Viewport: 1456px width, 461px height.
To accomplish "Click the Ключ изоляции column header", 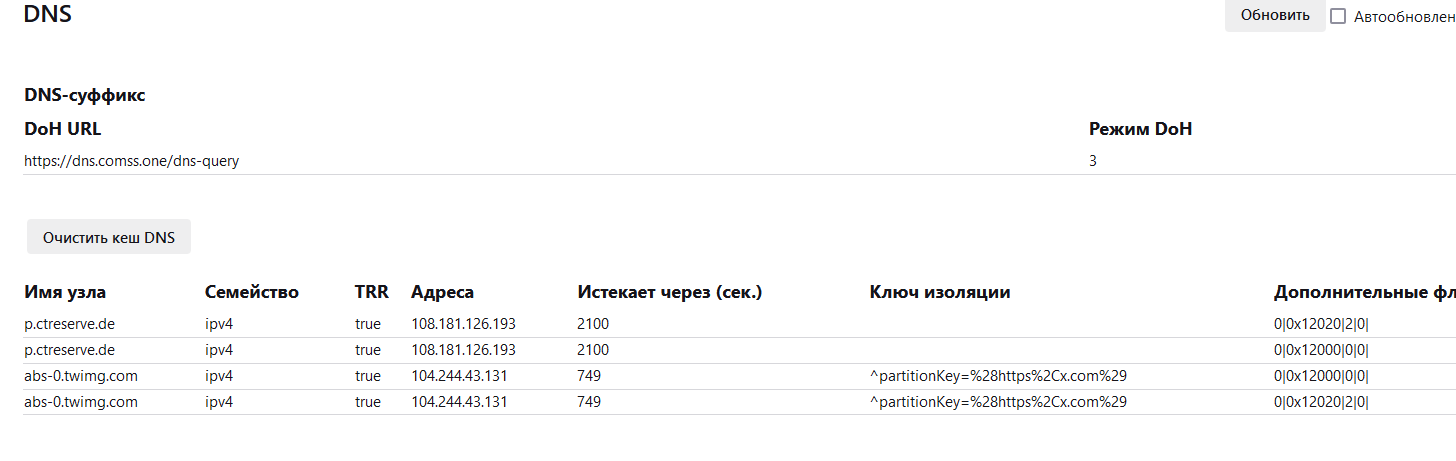I will 940,292.
